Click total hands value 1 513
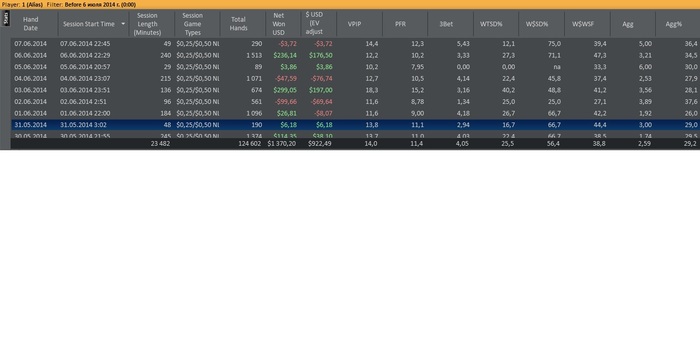The width and height of the screenshot is (700, 363). click(254, 55)
